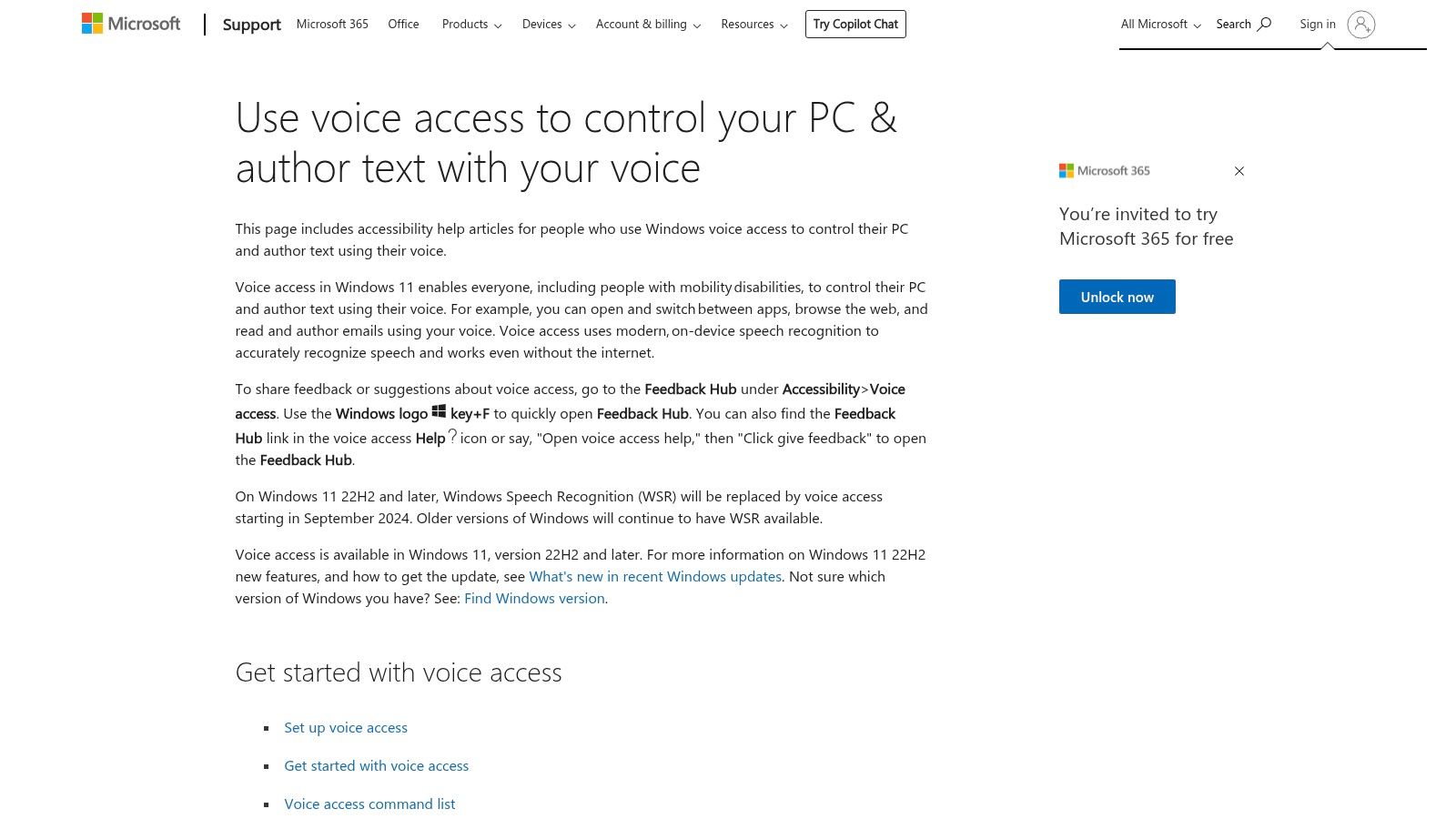Click the Sign in account icon
The image size is (1456, 819).
pos(1361,26)
